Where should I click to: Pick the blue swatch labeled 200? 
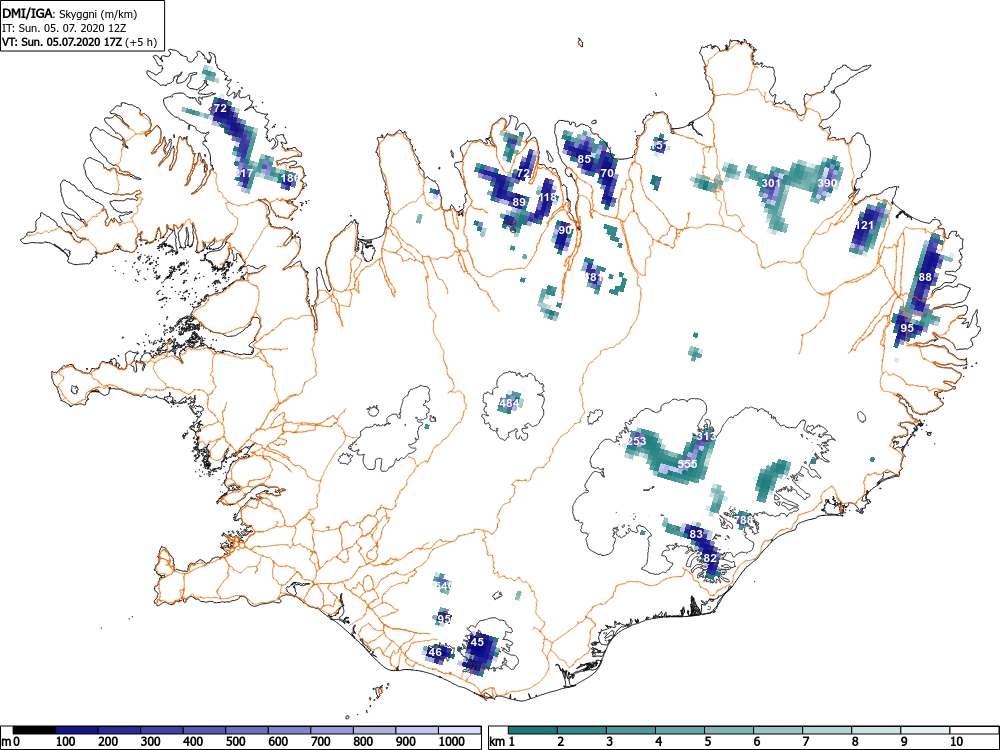(119, 730)
